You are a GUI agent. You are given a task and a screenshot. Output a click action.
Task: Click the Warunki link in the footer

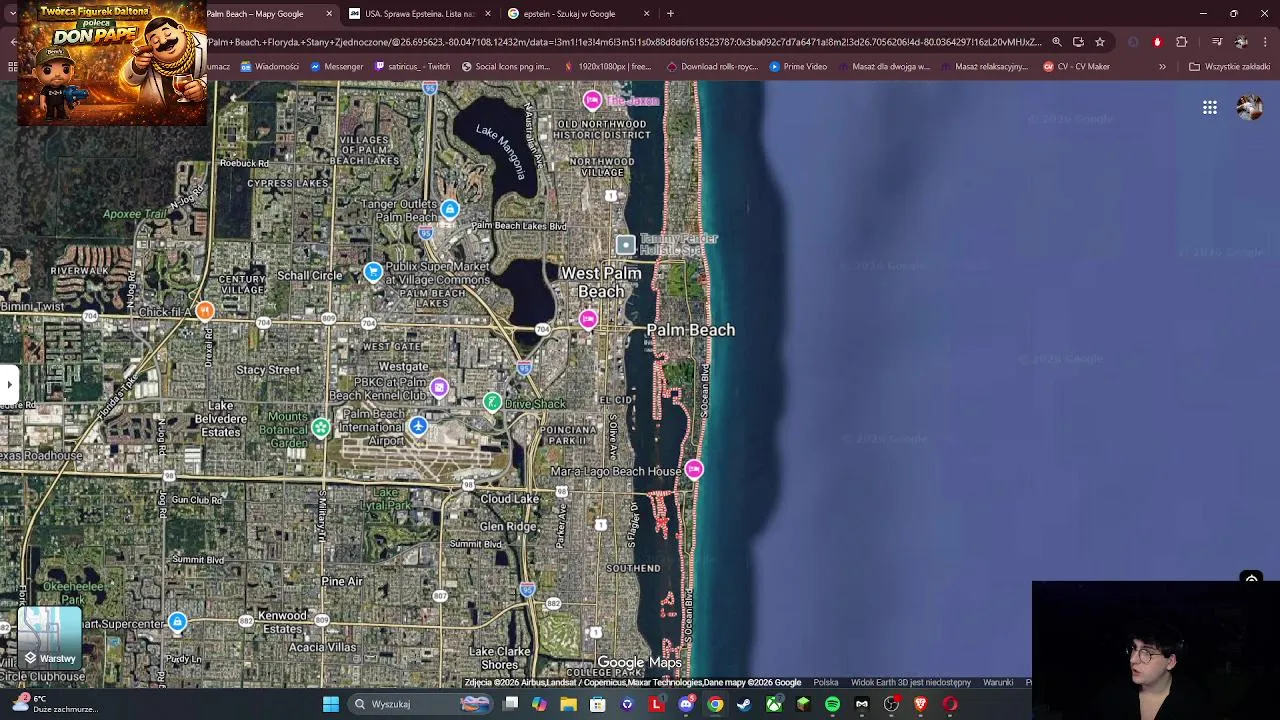pos(998,683)
